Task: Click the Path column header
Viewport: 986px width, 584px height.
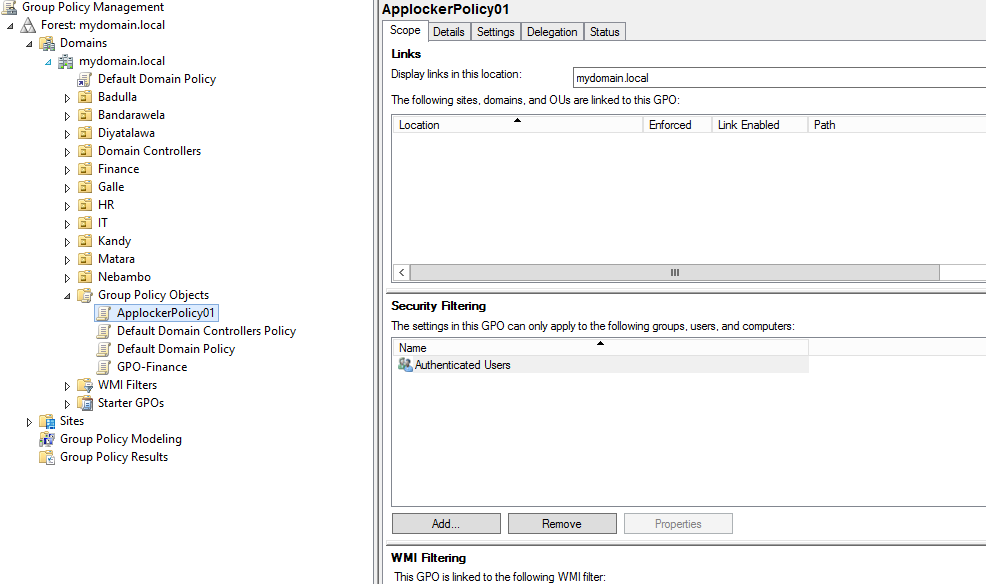Action: tap(897, 124)
